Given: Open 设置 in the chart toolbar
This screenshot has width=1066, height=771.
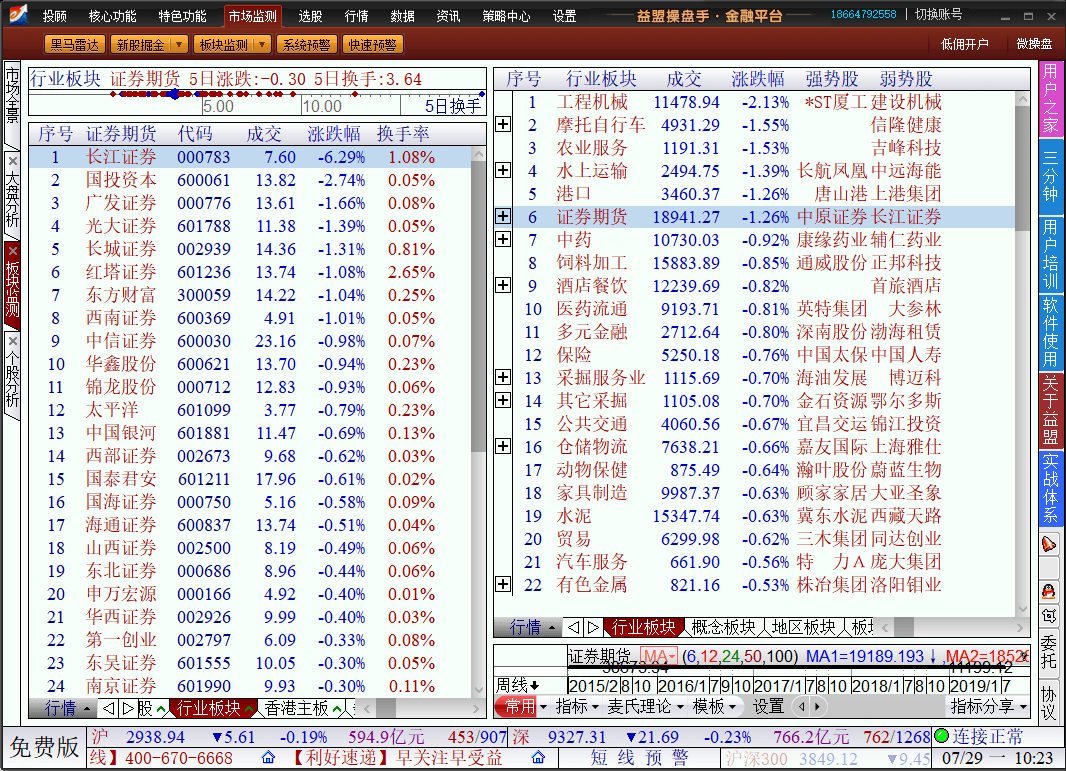Looking at the screenshot, I should point(768,707).
